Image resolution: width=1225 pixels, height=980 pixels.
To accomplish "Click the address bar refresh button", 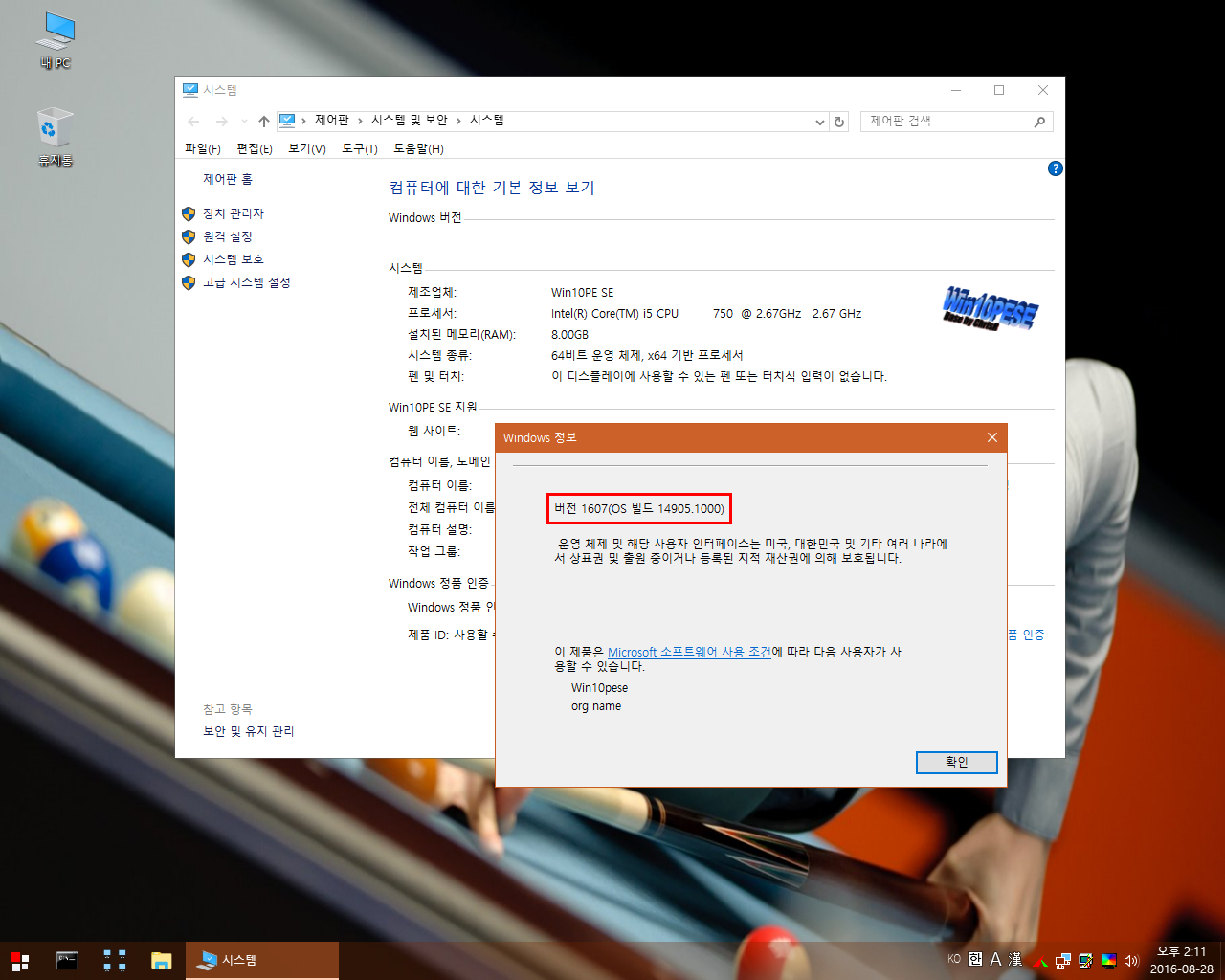I will pyautogui.click(x=839, y=122).
